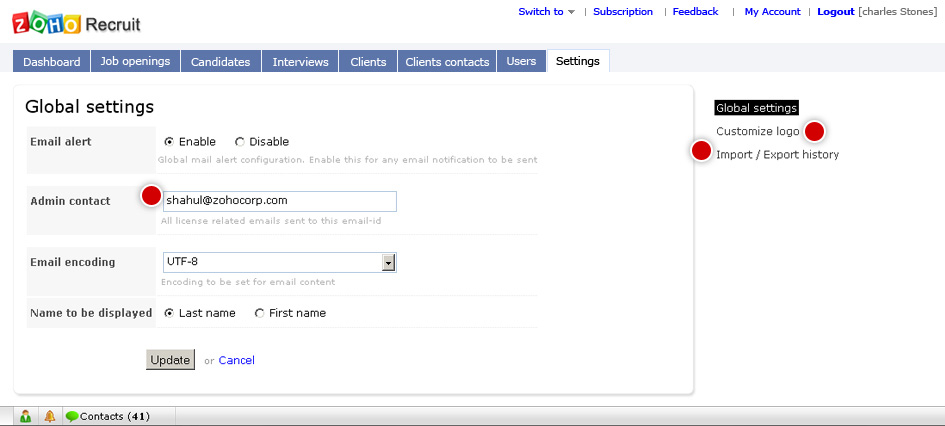The image size is (945, 426).
Task: Switch to the Job openings tab
Action: pos(136,61)
